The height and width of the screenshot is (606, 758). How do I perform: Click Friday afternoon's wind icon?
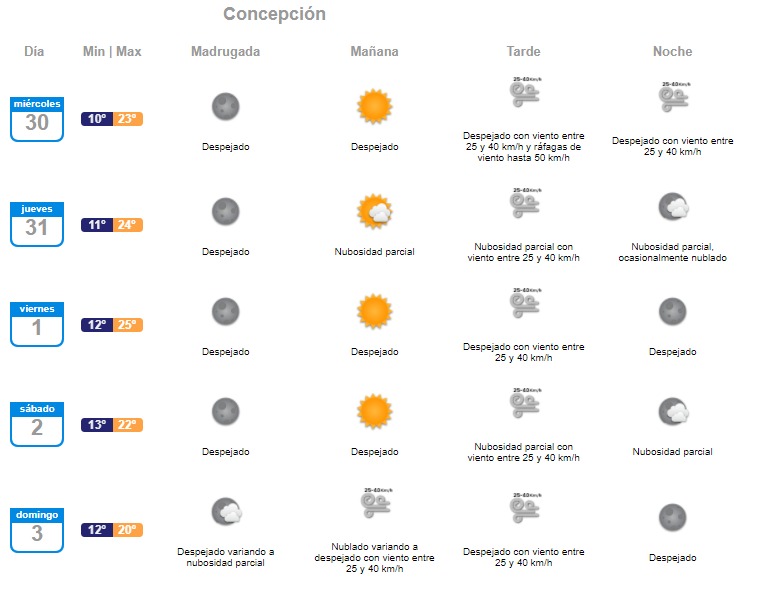pyautogui.click(x=523, y=302)
